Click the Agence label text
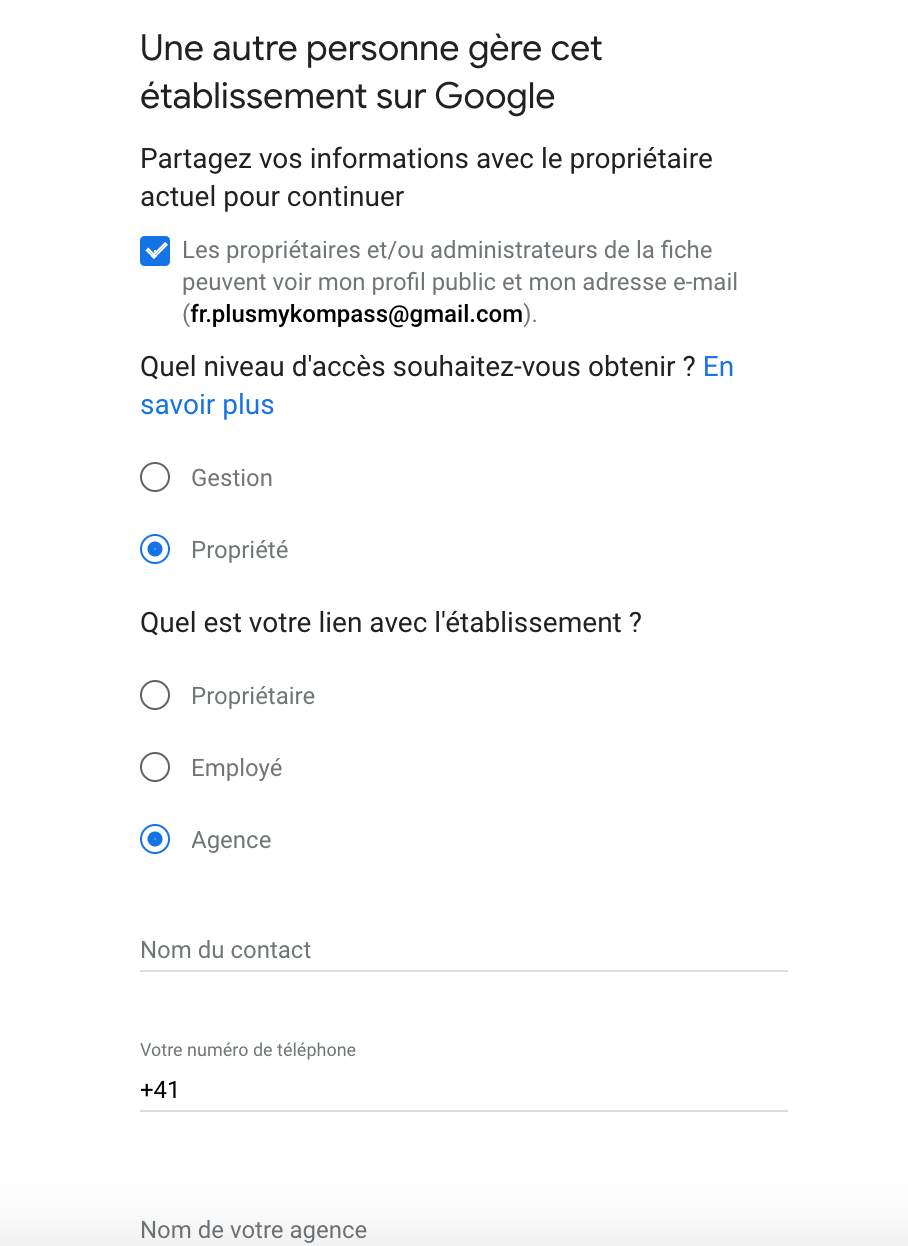Viewport: 908px width, 1246px height. 231,841
